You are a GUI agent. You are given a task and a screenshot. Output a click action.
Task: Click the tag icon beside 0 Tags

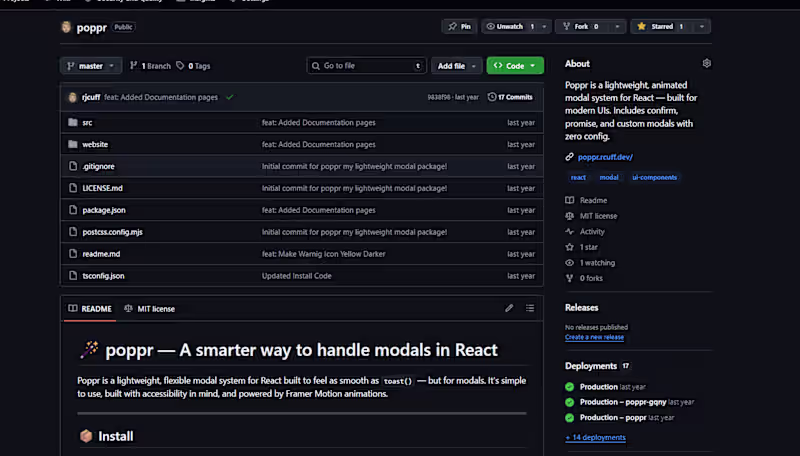point(180,66)
